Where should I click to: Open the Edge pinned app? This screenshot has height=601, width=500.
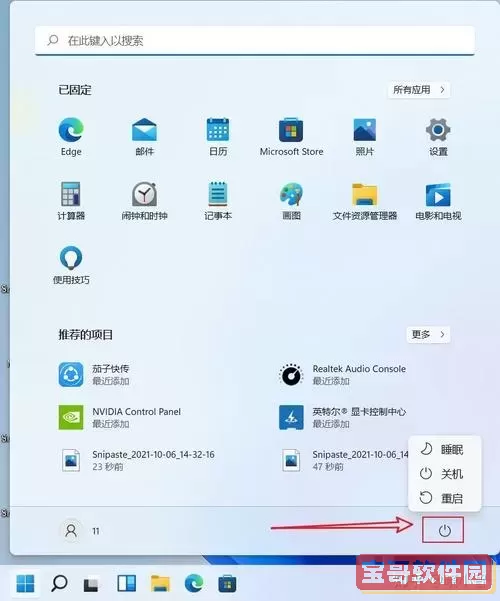coord(71,137)
